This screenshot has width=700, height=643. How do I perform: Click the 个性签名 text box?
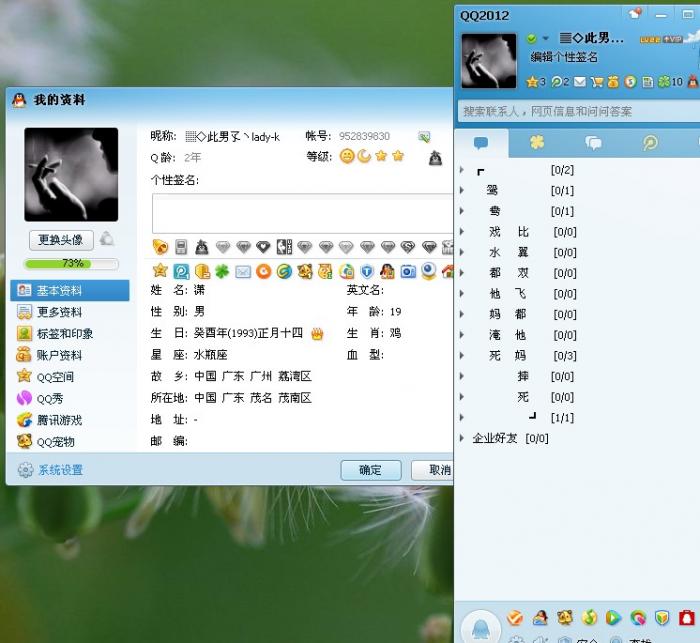coord(303,213)
